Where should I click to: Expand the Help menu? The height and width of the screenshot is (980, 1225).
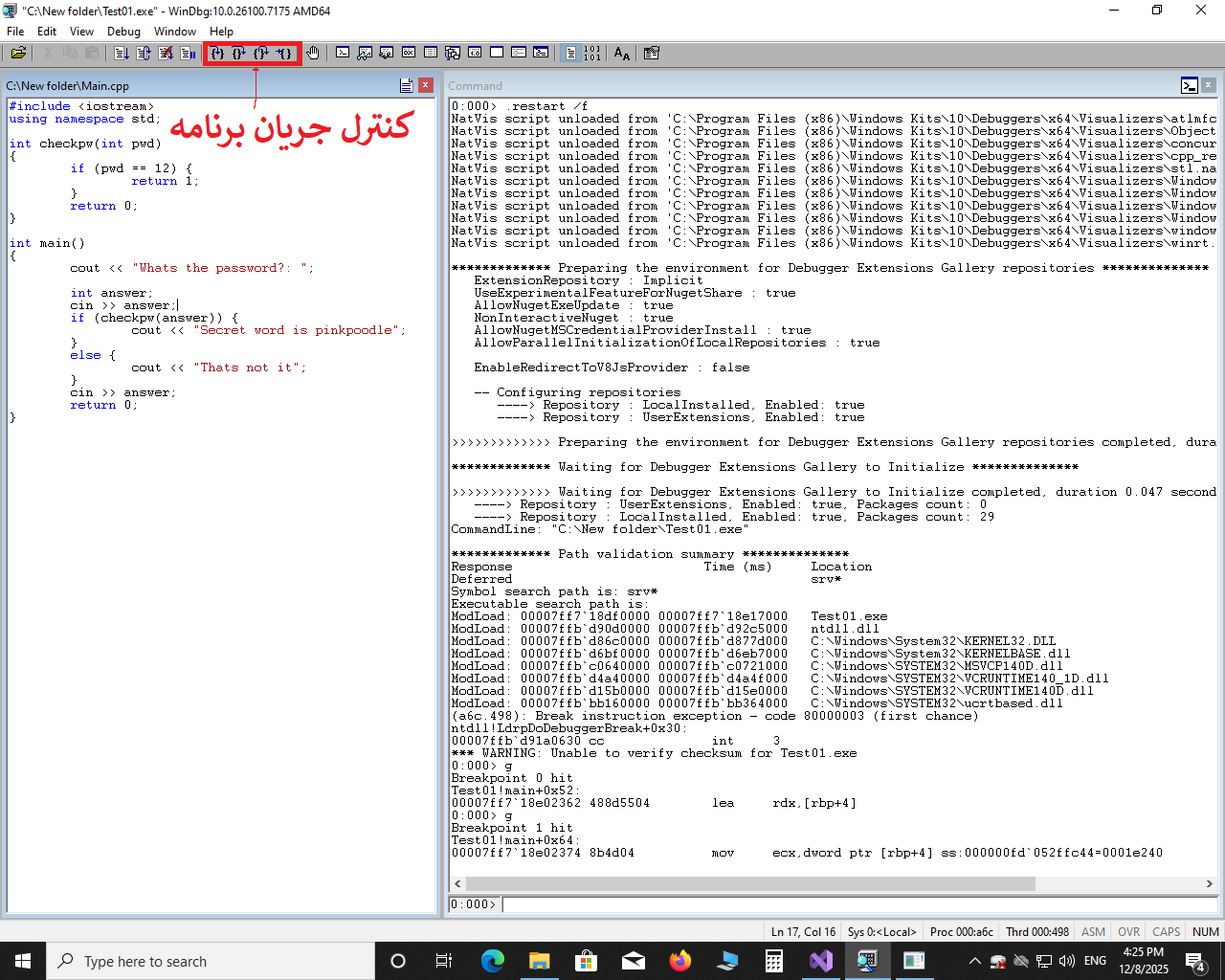click(x=221, y=32)
